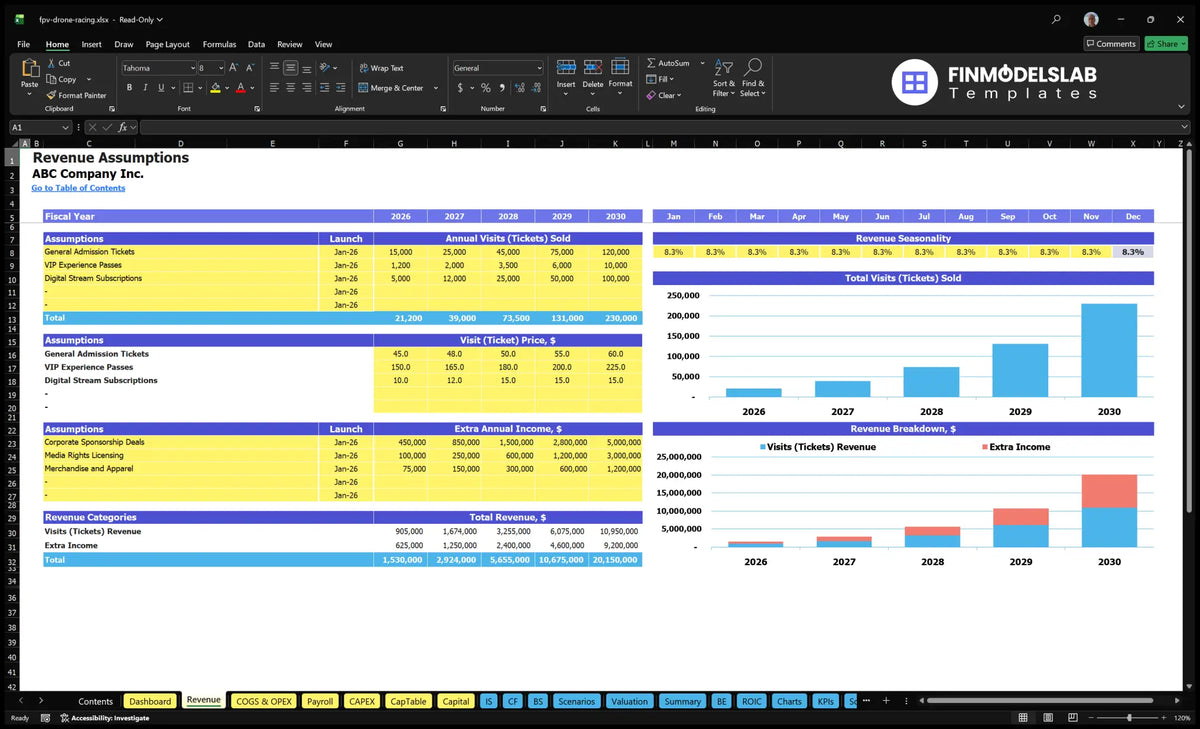Open the font size dropdown
This screenshot has height=729, width=1200.
[x=220, y=68]
